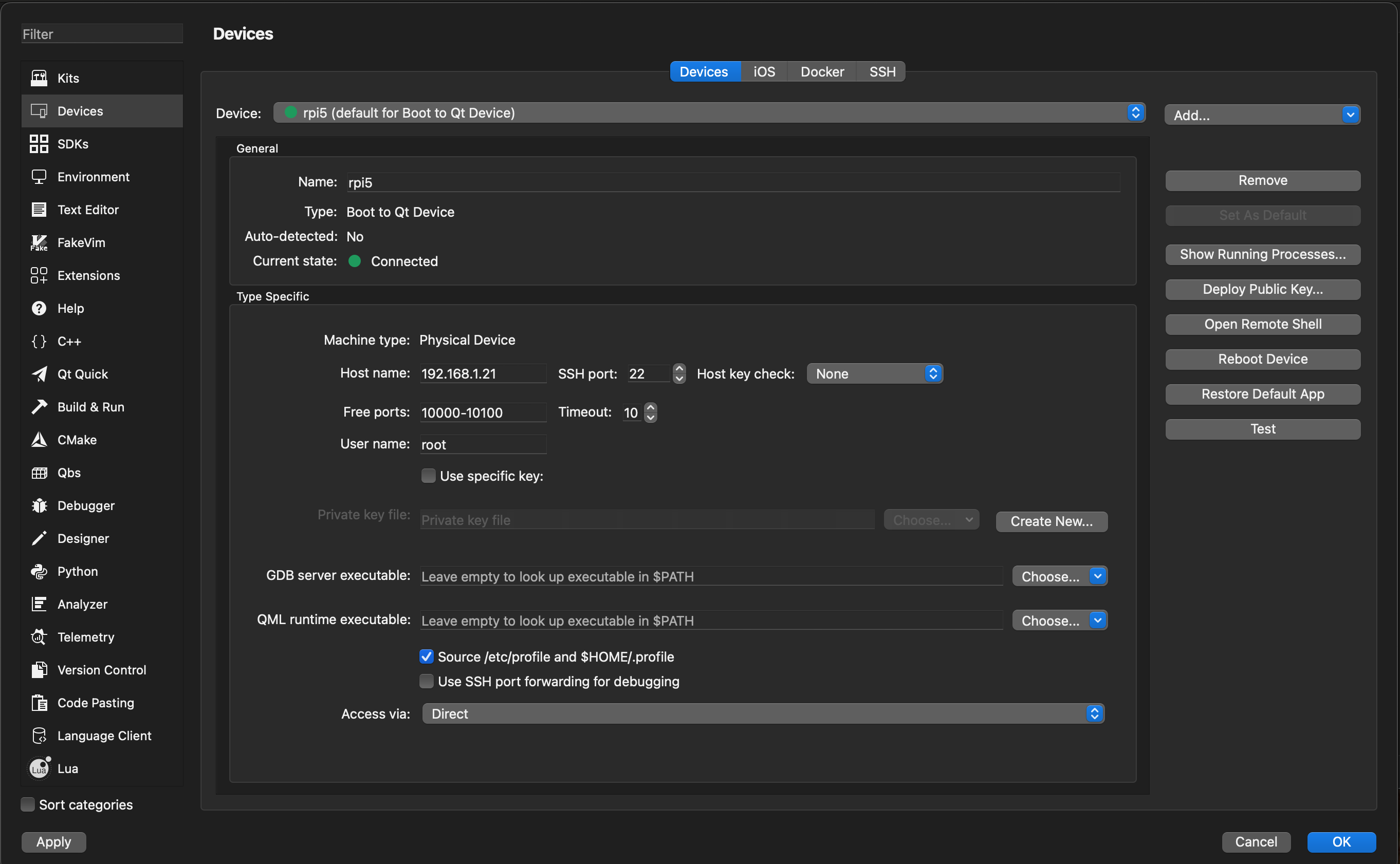1400x864 pixels.
Task: Open the Qbs icon
Action: pos(39,473)
